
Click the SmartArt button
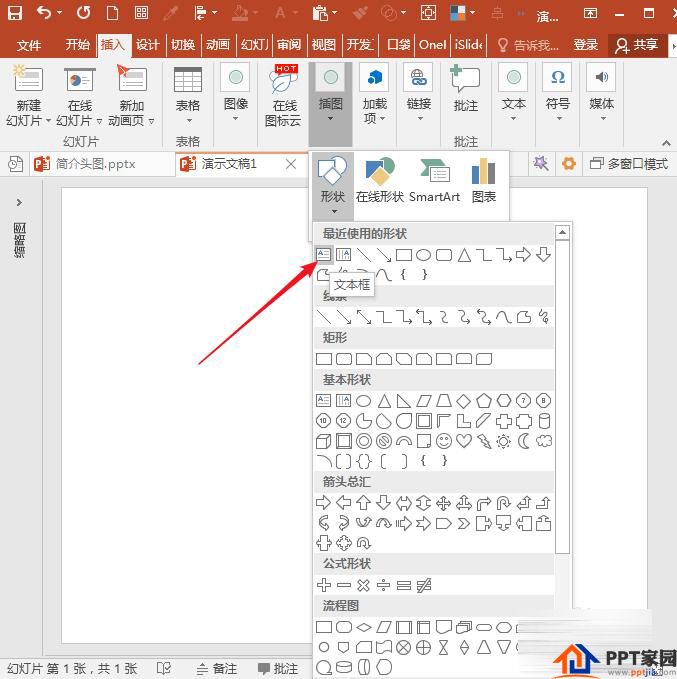coord(434,181)
